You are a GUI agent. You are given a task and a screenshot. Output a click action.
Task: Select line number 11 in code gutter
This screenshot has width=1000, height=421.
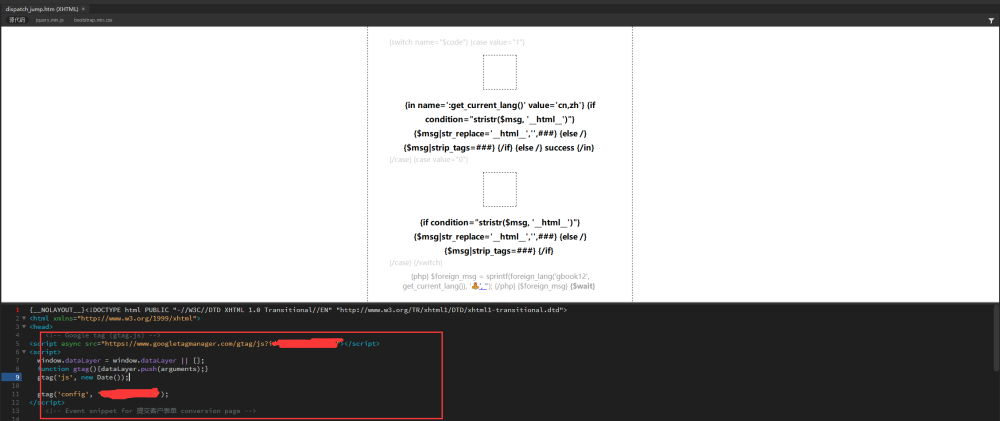(17, 394)
